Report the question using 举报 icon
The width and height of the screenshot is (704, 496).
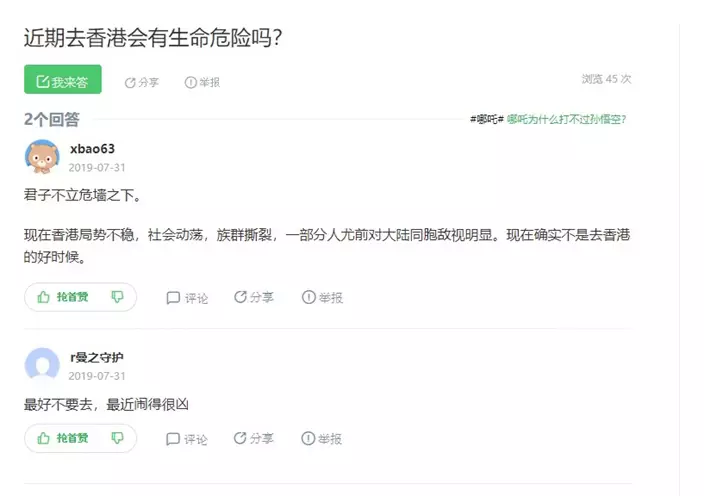(202, 82)
